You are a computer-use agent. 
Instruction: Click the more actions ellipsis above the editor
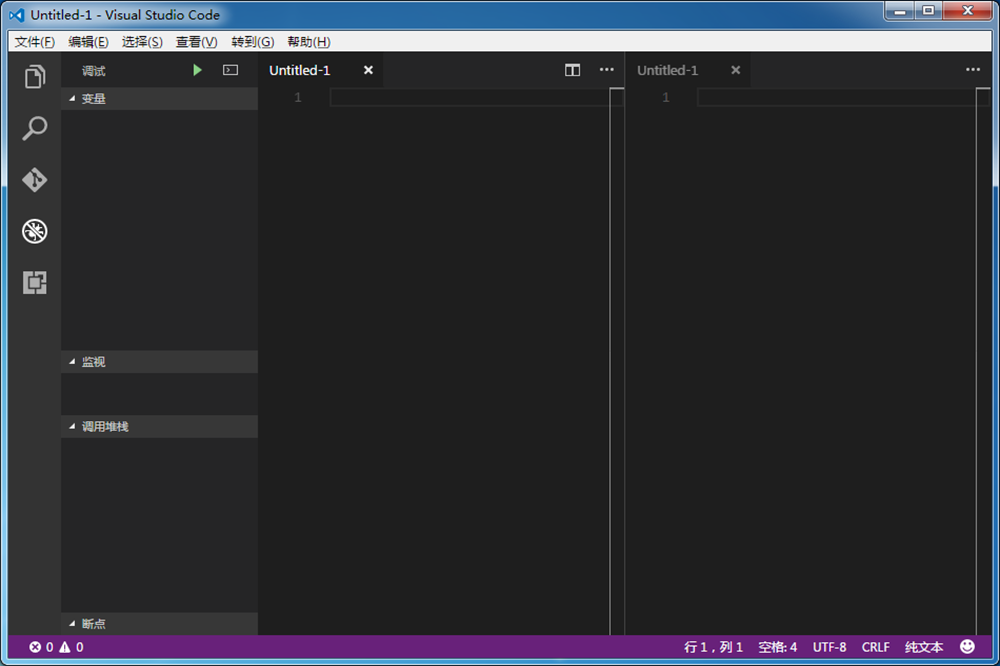point(606,70)
